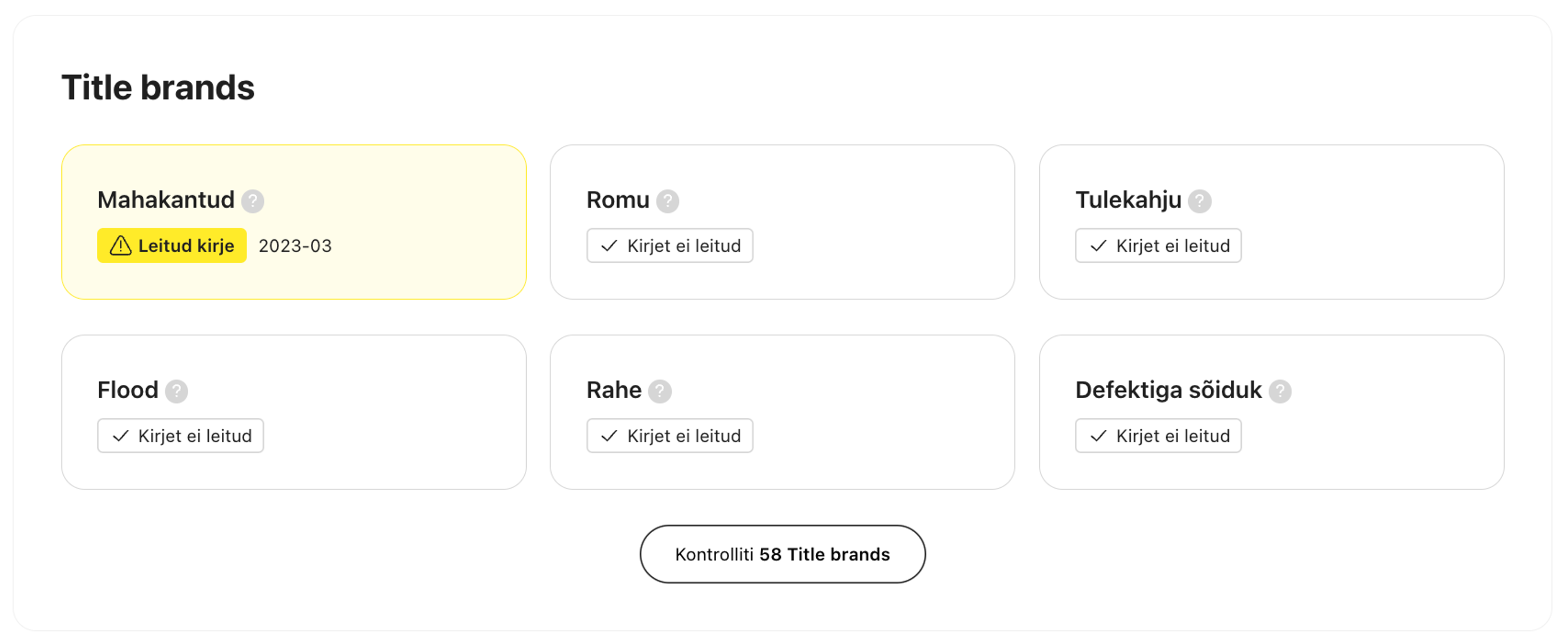Click the help icon next to Tulekahju
The height and width of the screenshot is (643, 1568).
pyautogui.click(x=1200, y=201)
